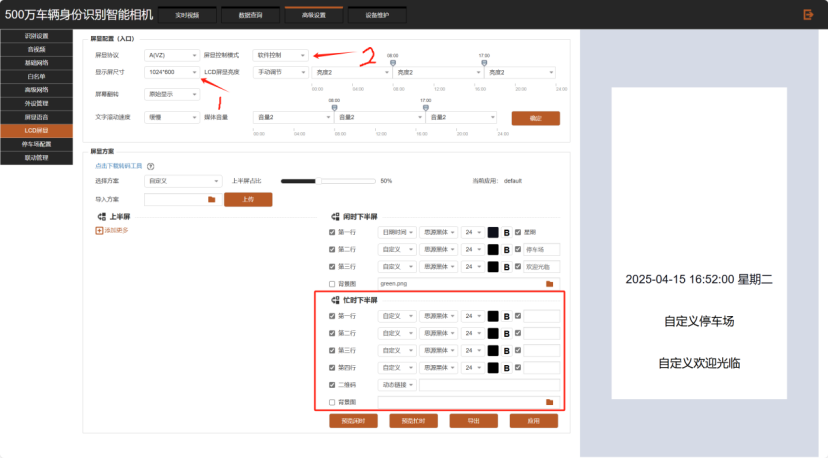
Task: Click black color swatch in idle section 第一行
Action: [x=493, y=232]
